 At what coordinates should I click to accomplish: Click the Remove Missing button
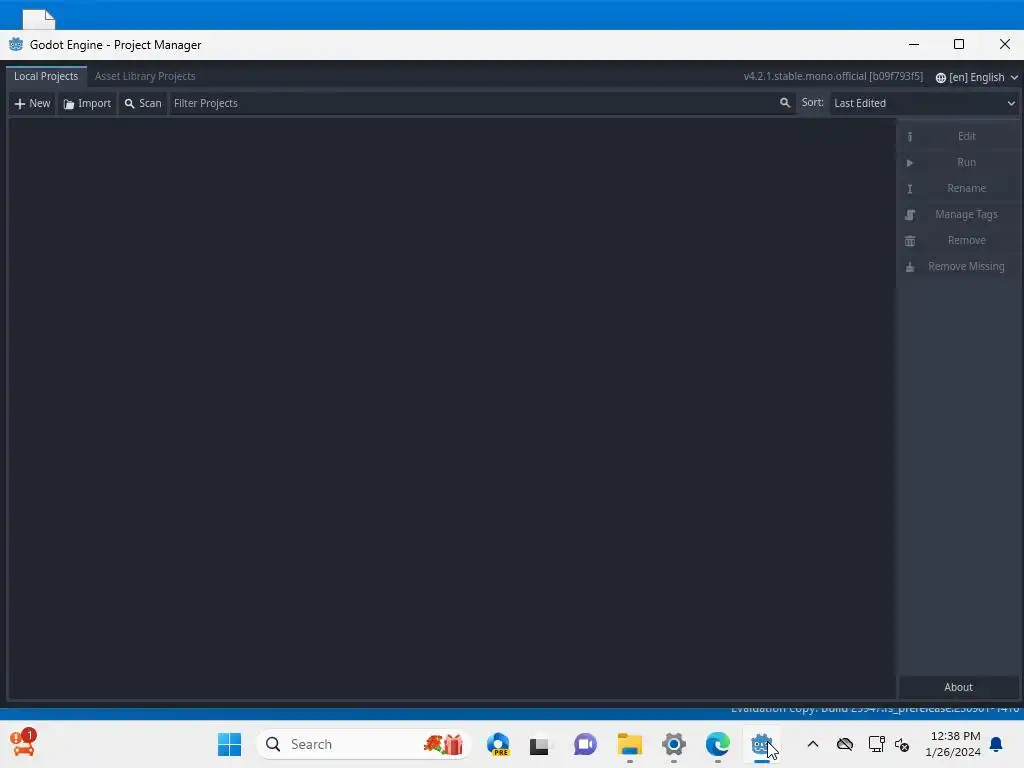[x=958, y=267]
